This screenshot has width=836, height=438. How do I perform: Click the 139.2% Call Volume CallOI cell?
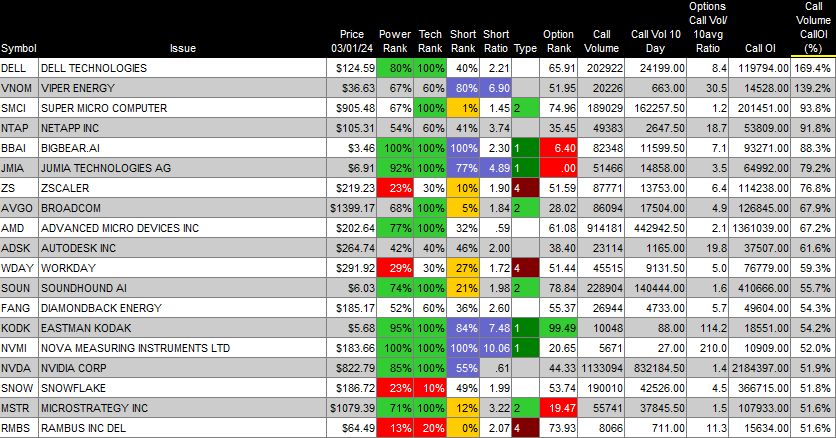tap(813, 88)
